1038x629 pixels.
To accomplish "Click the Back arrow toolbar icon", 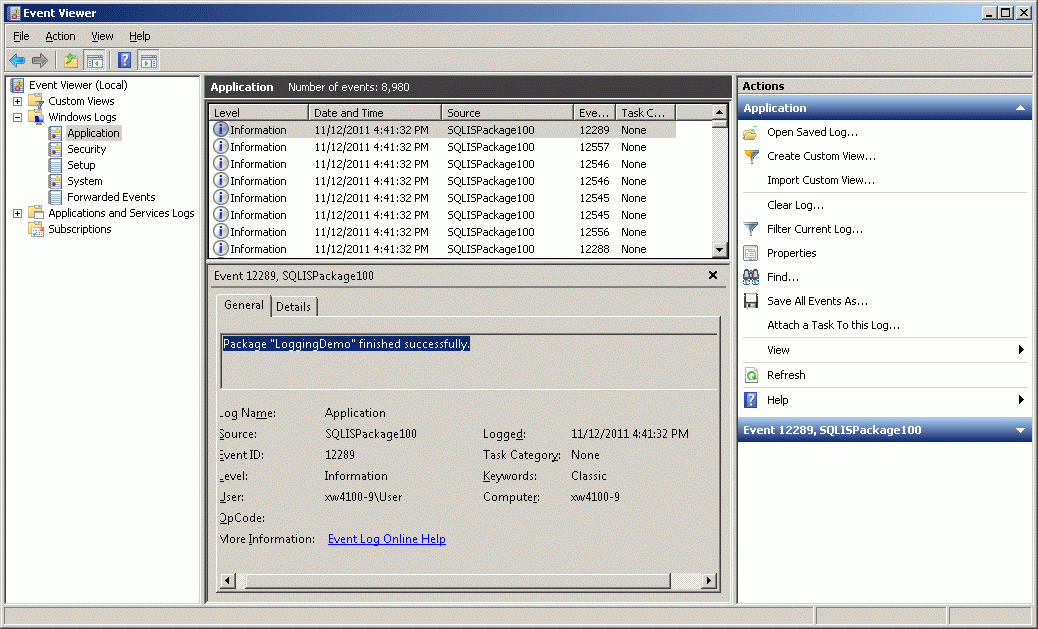I will click(x=17, y=60).
